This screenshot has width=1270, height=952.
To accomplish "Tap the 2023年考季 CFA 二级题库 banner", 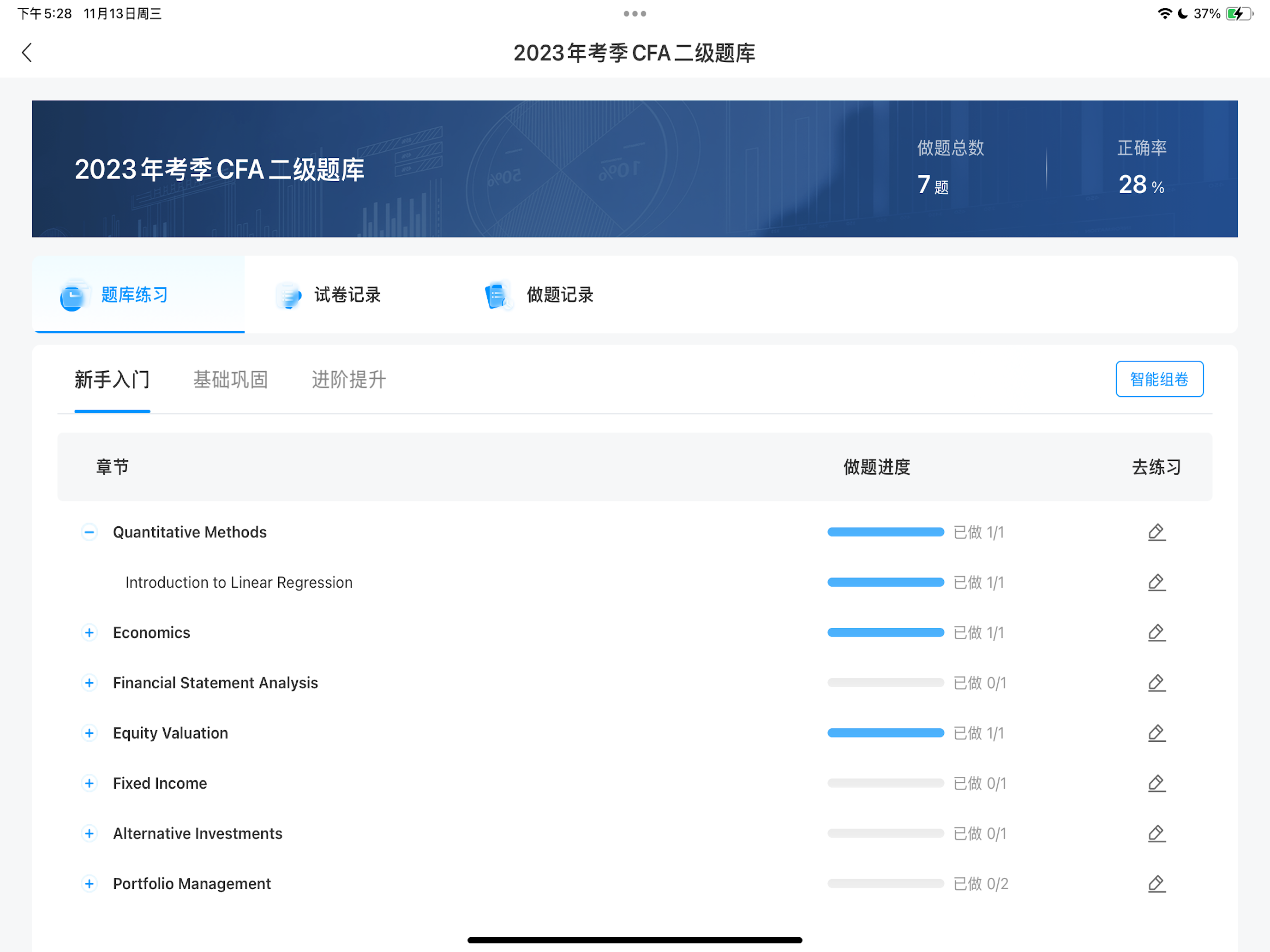I will (635, 169).
